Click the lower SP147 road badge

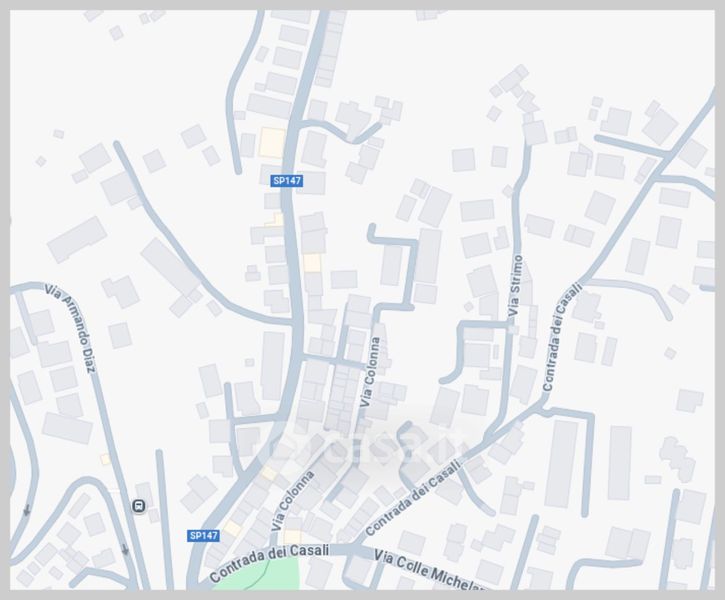point(203,535)
